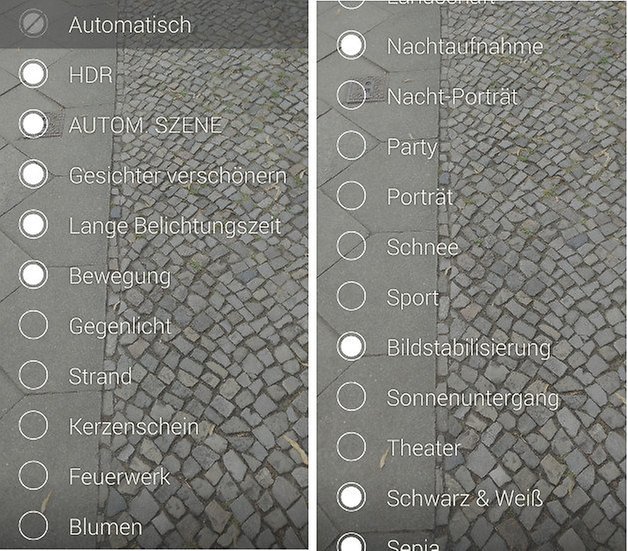Select the Strand scene mode
The image size is (628, 551).
154,375
